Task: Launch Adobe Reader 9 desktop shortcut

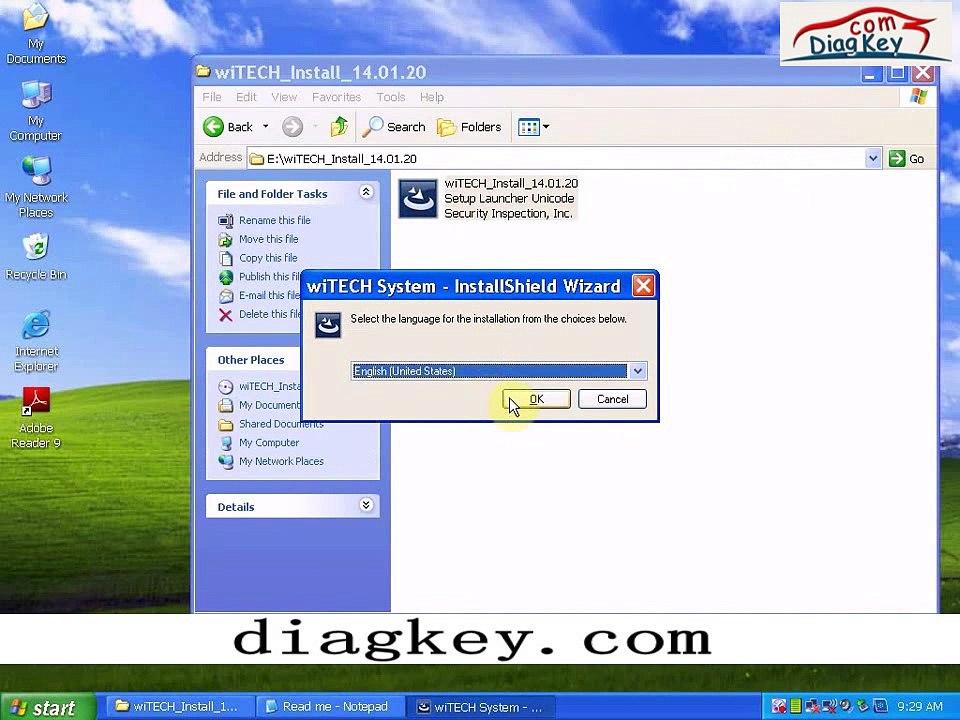Action: [36, 418]
